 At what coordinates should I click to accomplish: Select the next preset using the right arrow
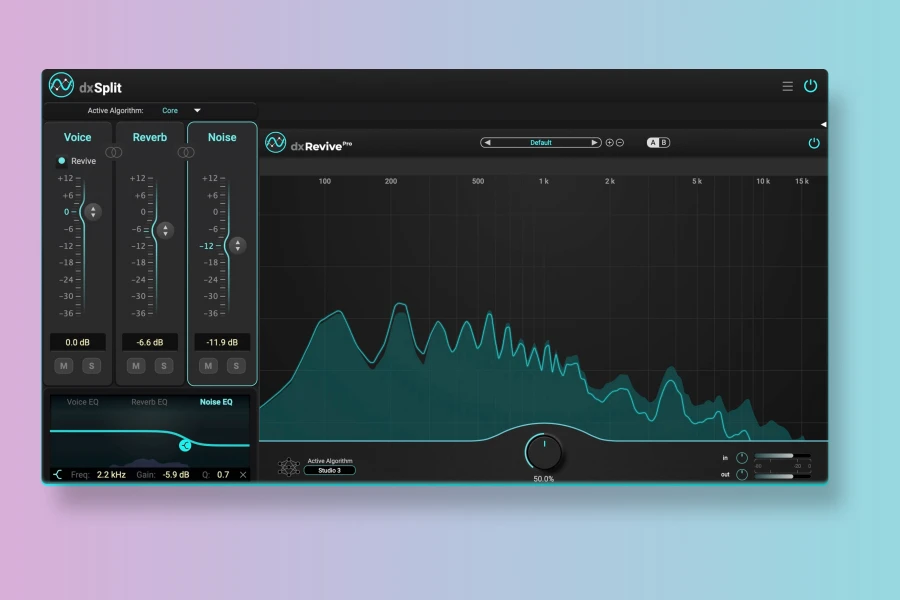[x=594, y=143]
